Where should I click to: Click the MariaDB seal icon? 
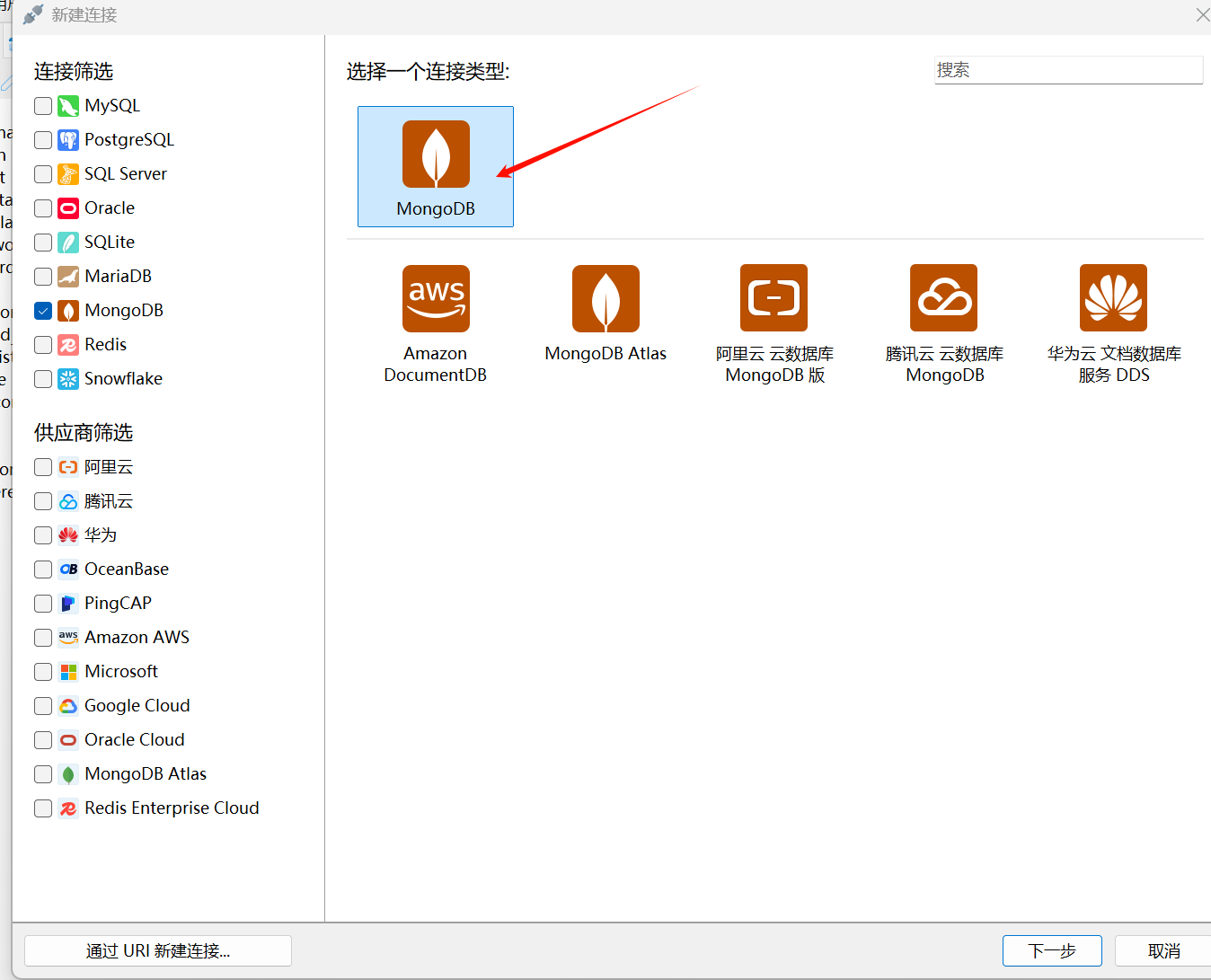[x=68, y=277]
